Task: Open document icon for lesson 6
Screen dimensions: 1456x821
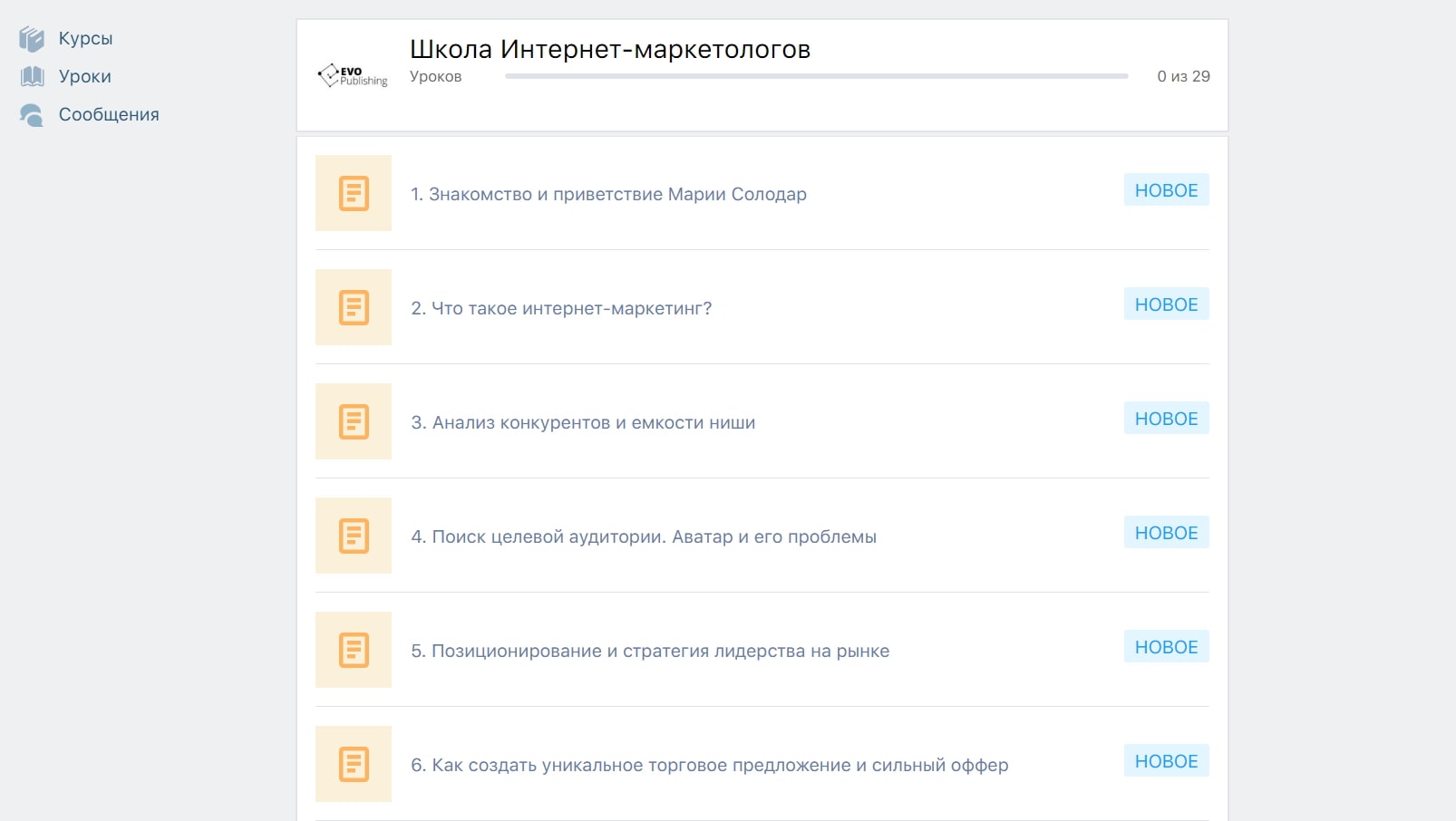Action: (354, 764)
